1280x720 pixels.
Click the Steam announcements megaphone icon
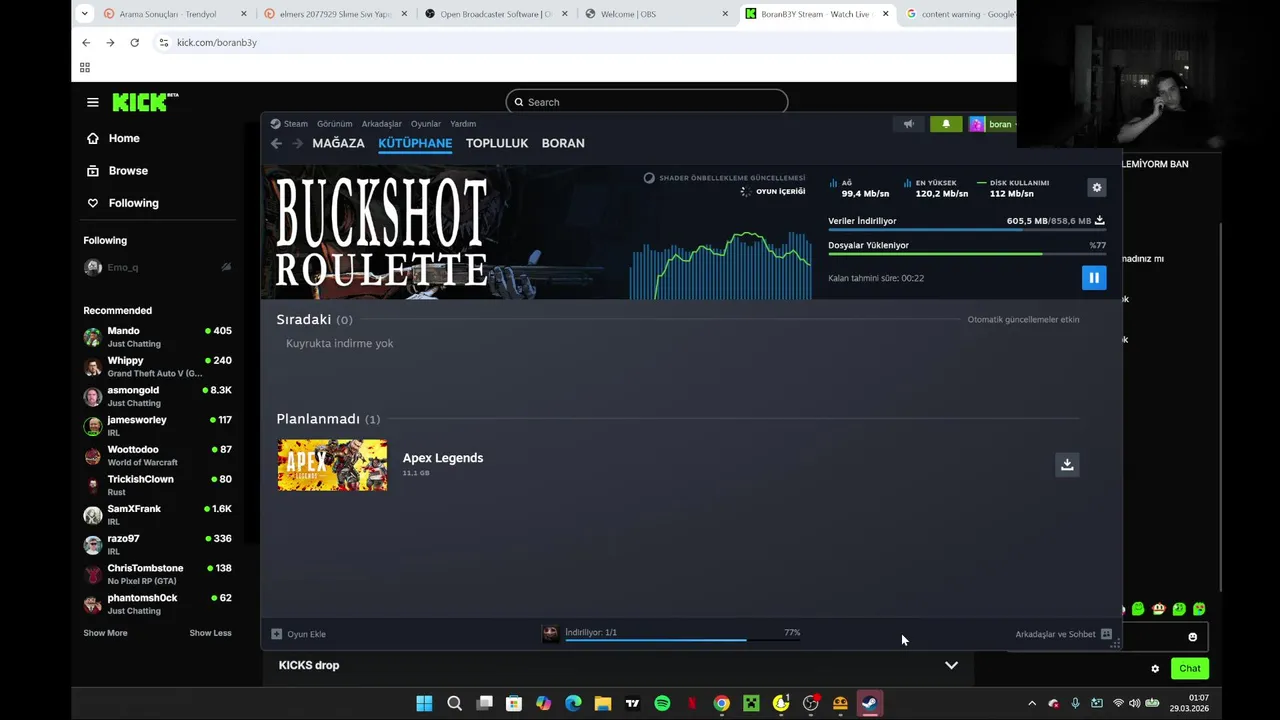(x=909, y=124)
